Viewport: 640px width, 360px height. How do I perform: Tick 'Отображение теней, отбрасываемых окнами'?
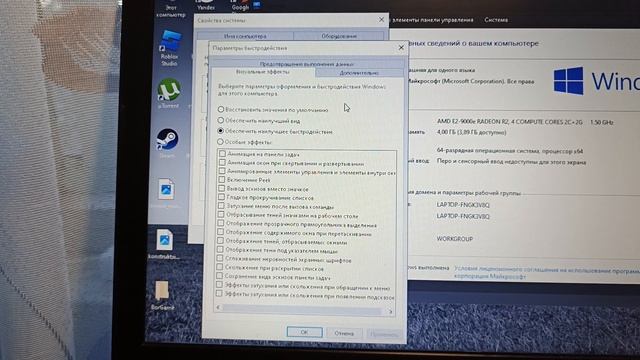[220, 241]
